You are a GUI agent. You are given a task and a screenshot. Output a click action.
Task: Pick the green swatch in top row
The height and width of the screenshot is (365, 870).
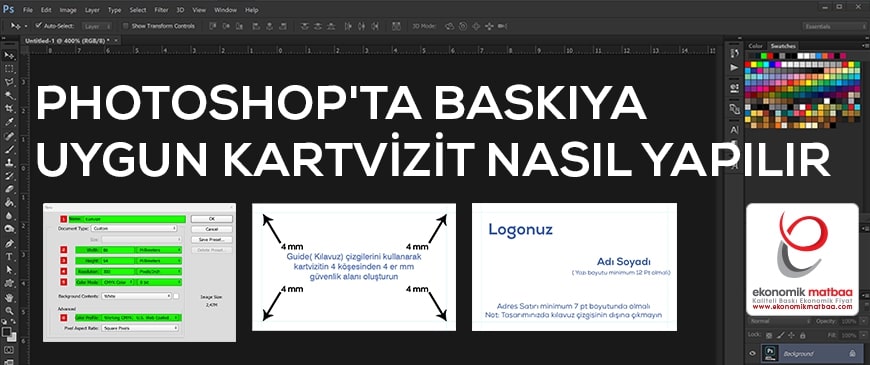(763, 56)
